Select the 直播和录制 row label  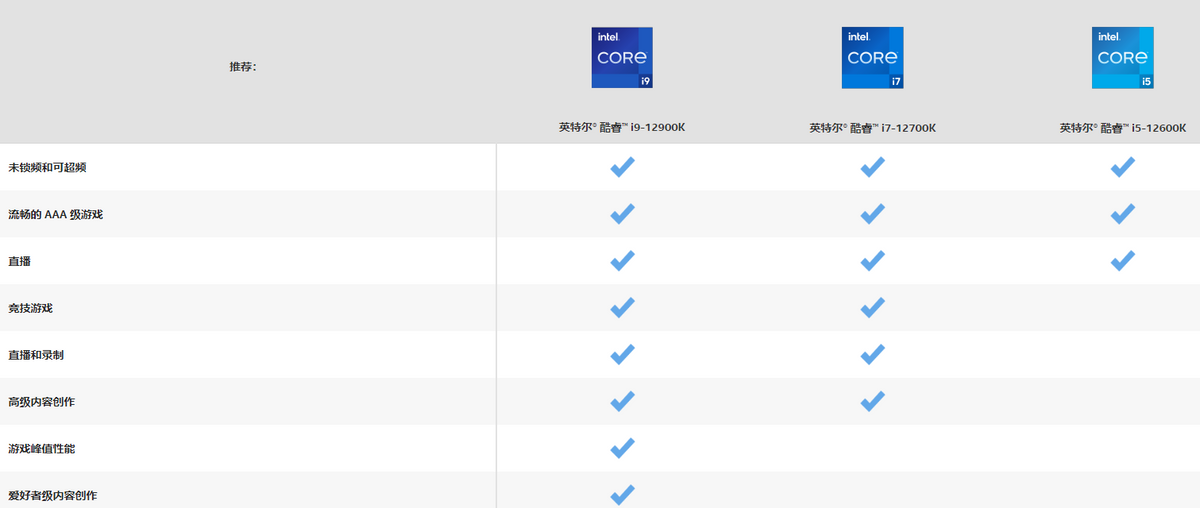coord(36,355)
